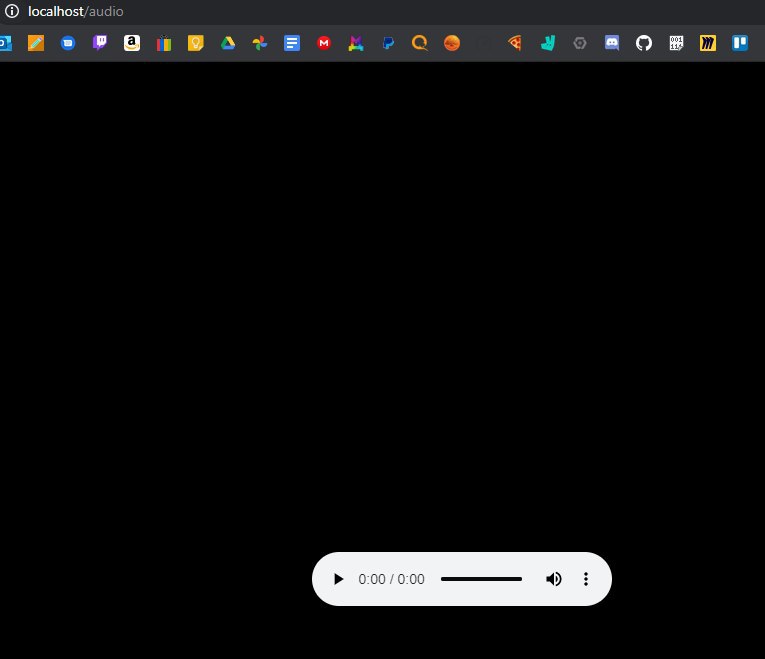Open the PayPal bookmark
Viewport: 765px width, 659px height.
tap(388, 43)
